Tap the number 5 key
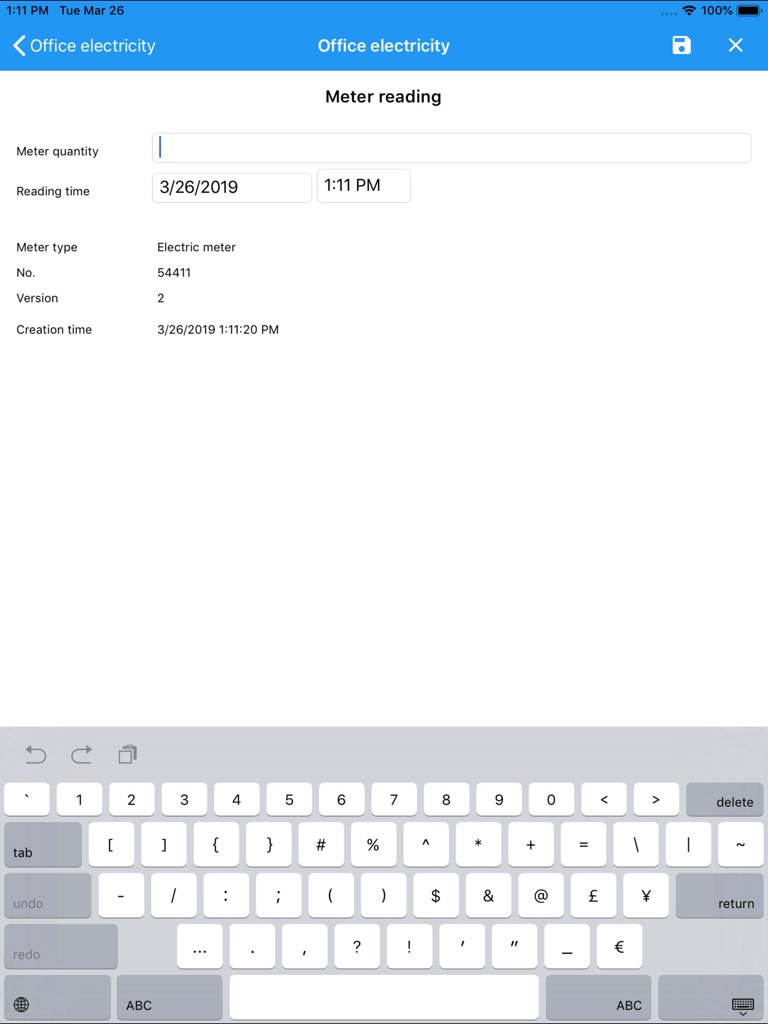The width and height of the screenshot is (768, 1024). click(289, 799)
